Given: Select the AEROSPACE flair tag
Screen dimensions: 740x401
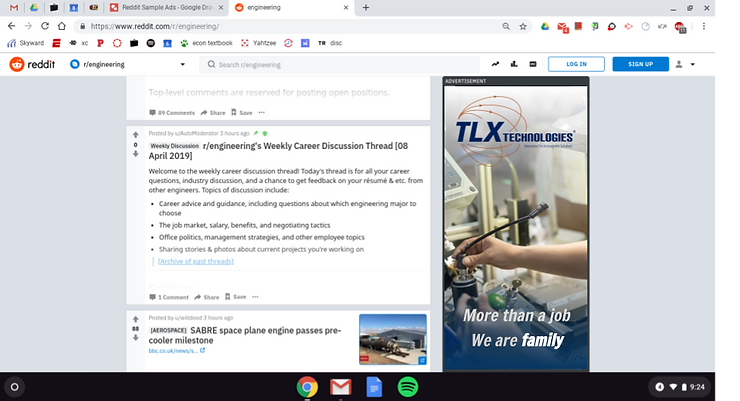Looking at the screenshot, I should pos(168,330).
